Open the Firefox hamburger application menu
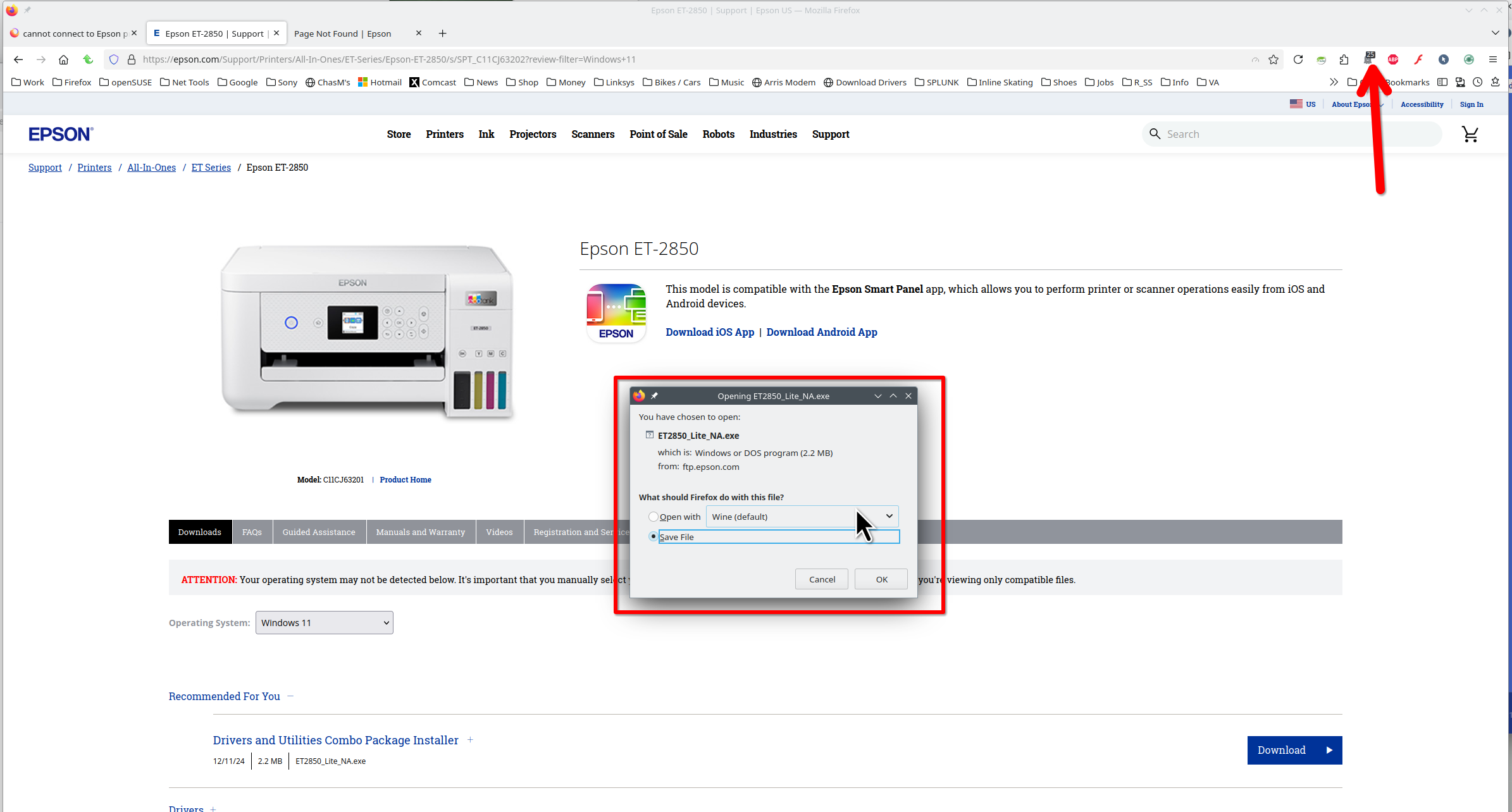This screenshot has width=1512, height=812. 1493,59
